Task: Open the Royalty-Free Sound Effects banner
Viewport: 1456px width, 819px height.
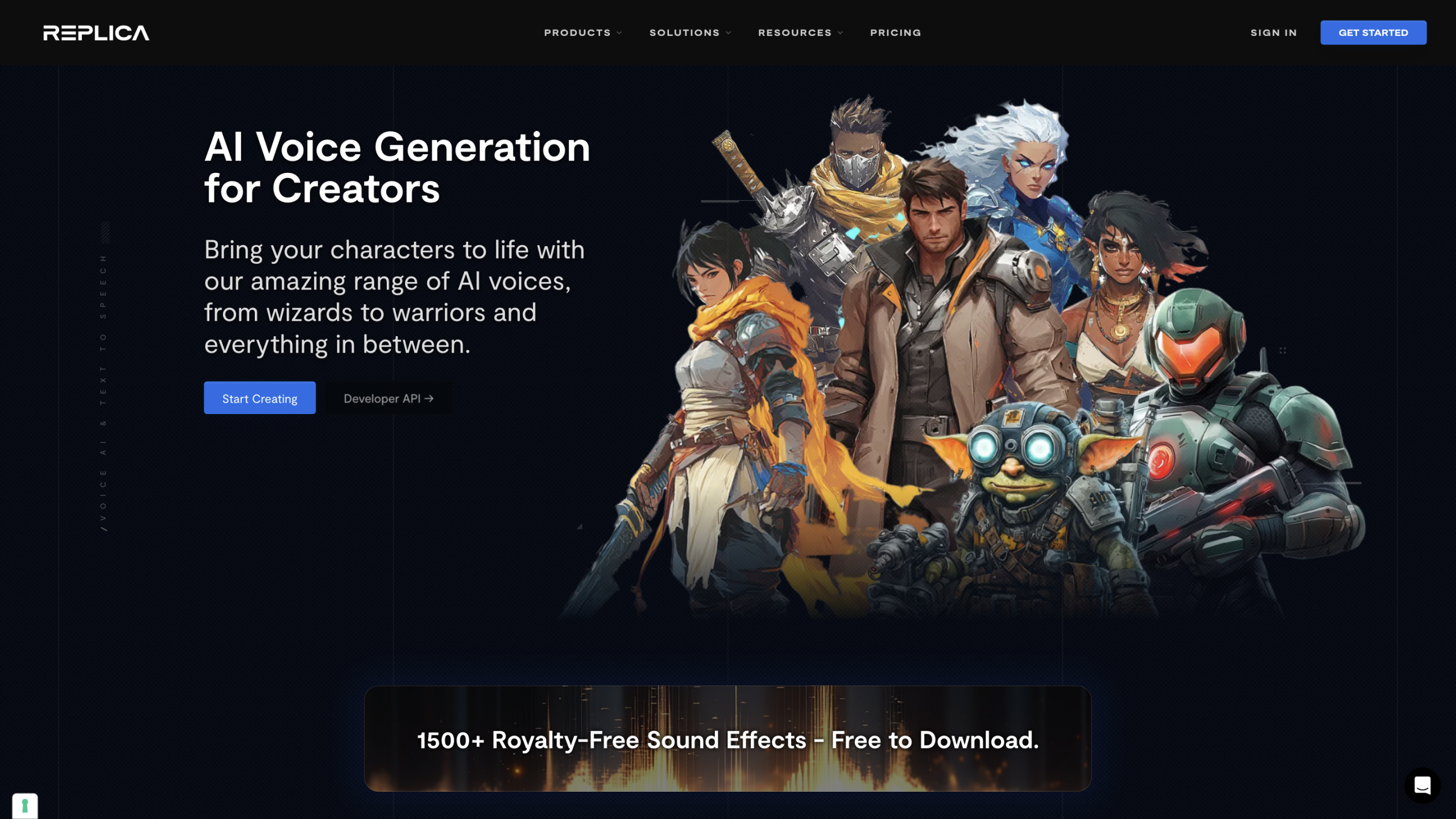Action: pos(727,739)
